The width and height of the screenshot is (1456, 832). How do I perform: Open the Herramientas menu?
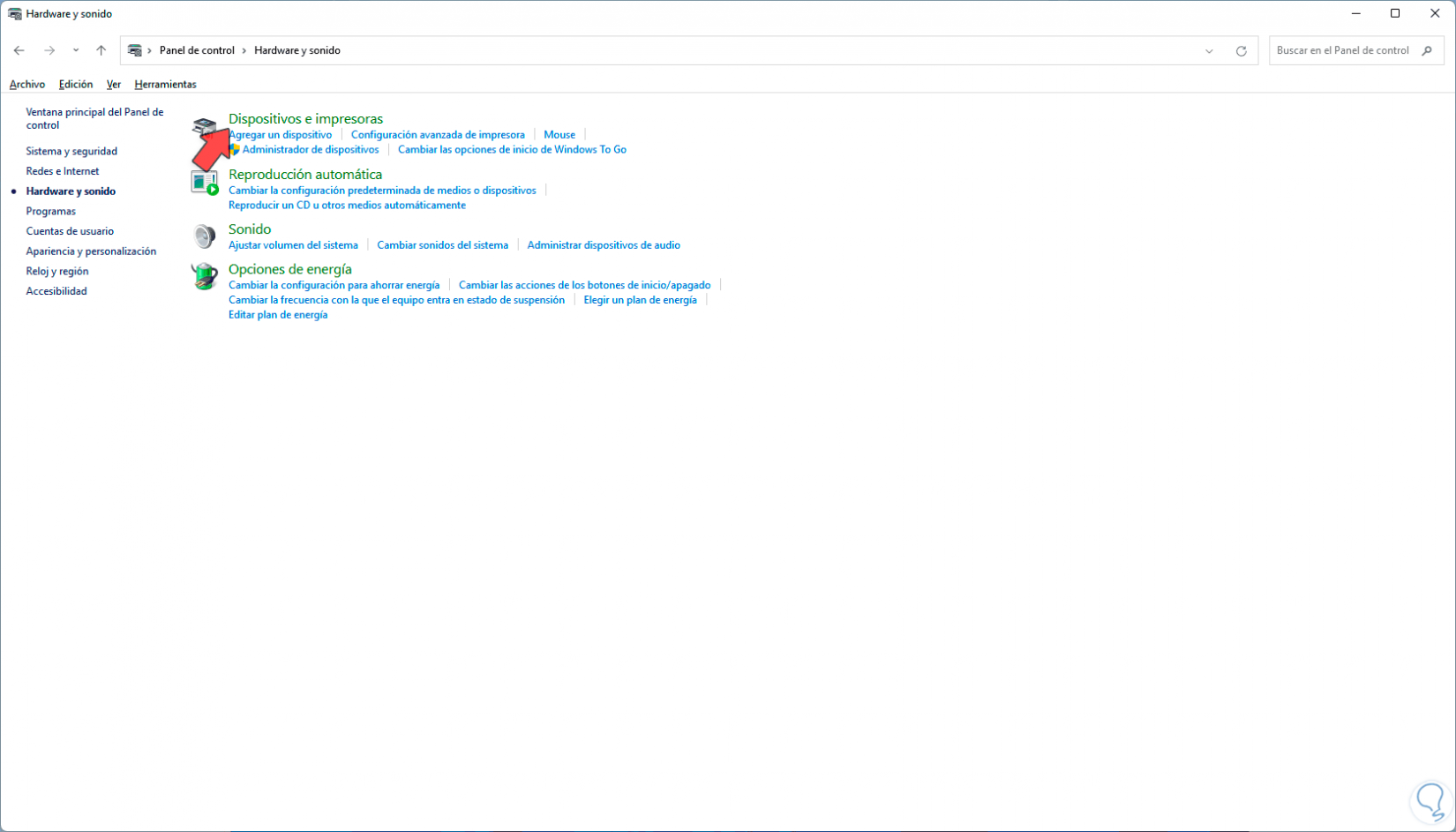tap(165, 85)
